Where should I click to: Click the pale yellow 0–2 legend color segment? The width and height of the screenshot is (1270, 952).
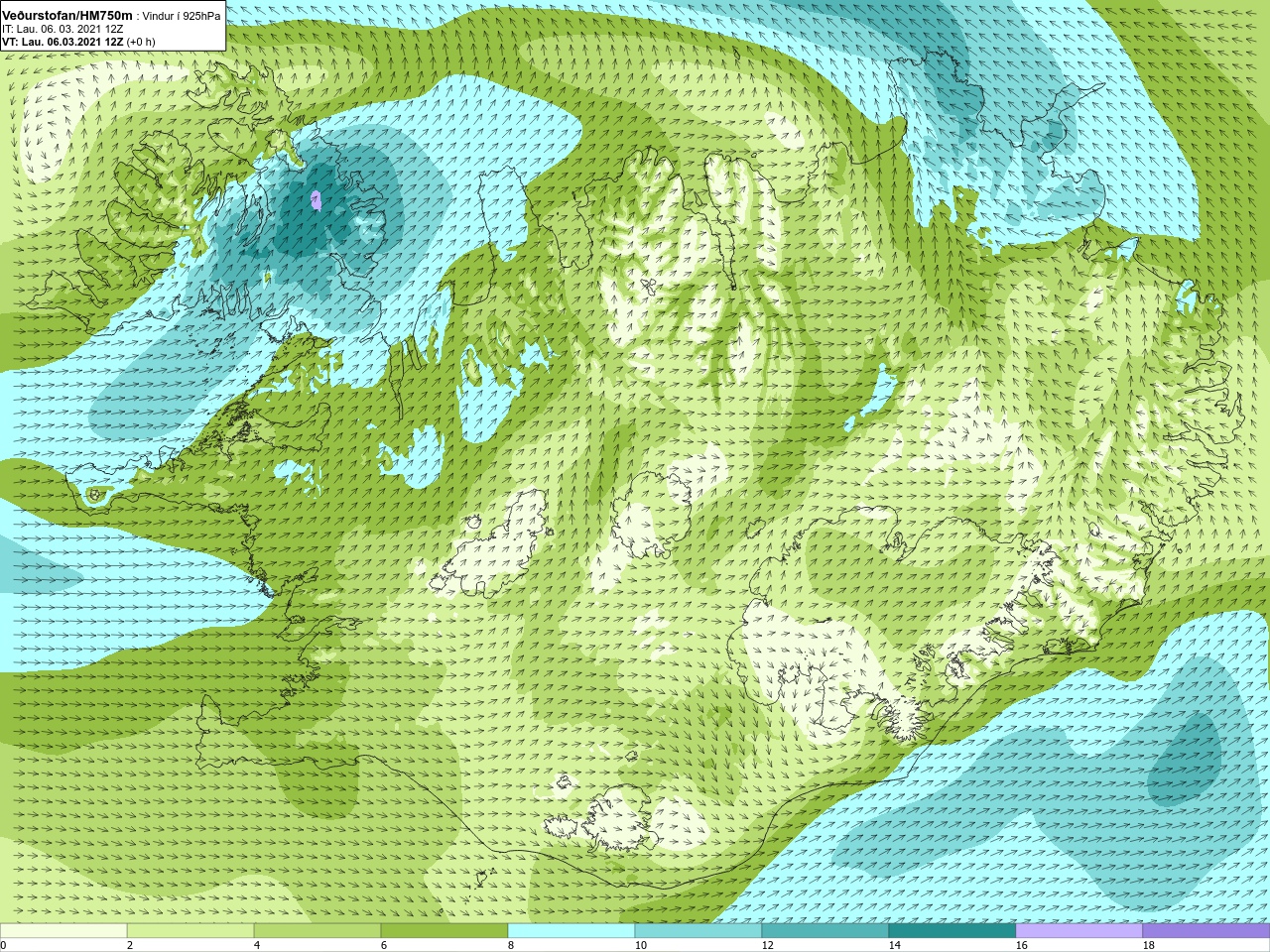pyautogui.click(x=63, y=931)
